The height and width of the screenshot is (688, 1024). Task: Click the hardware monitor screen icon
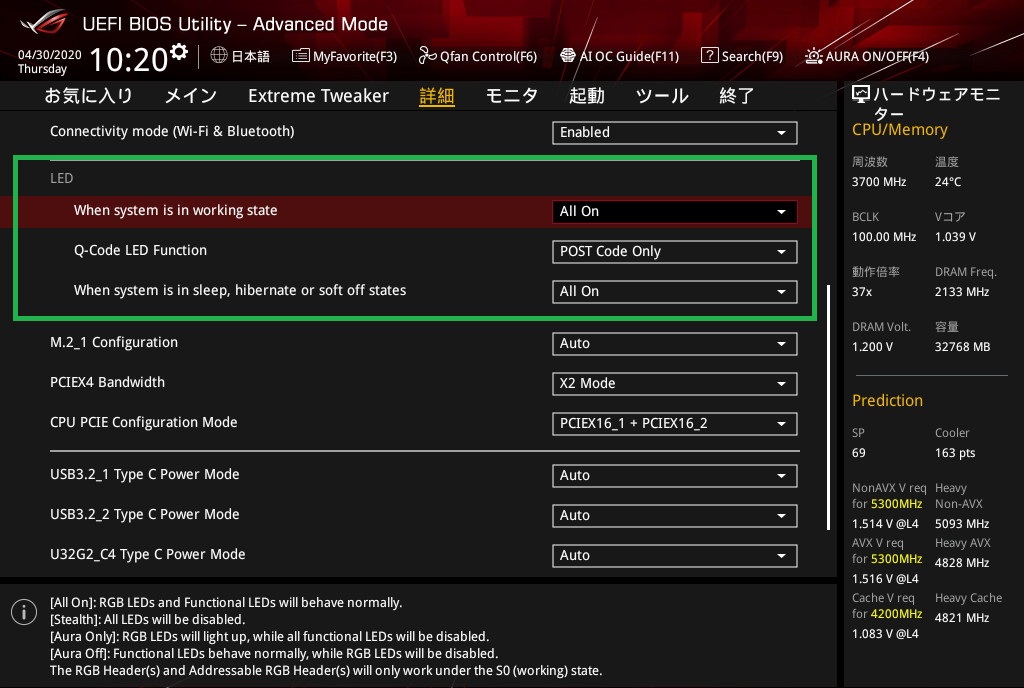tap(861, 95)
